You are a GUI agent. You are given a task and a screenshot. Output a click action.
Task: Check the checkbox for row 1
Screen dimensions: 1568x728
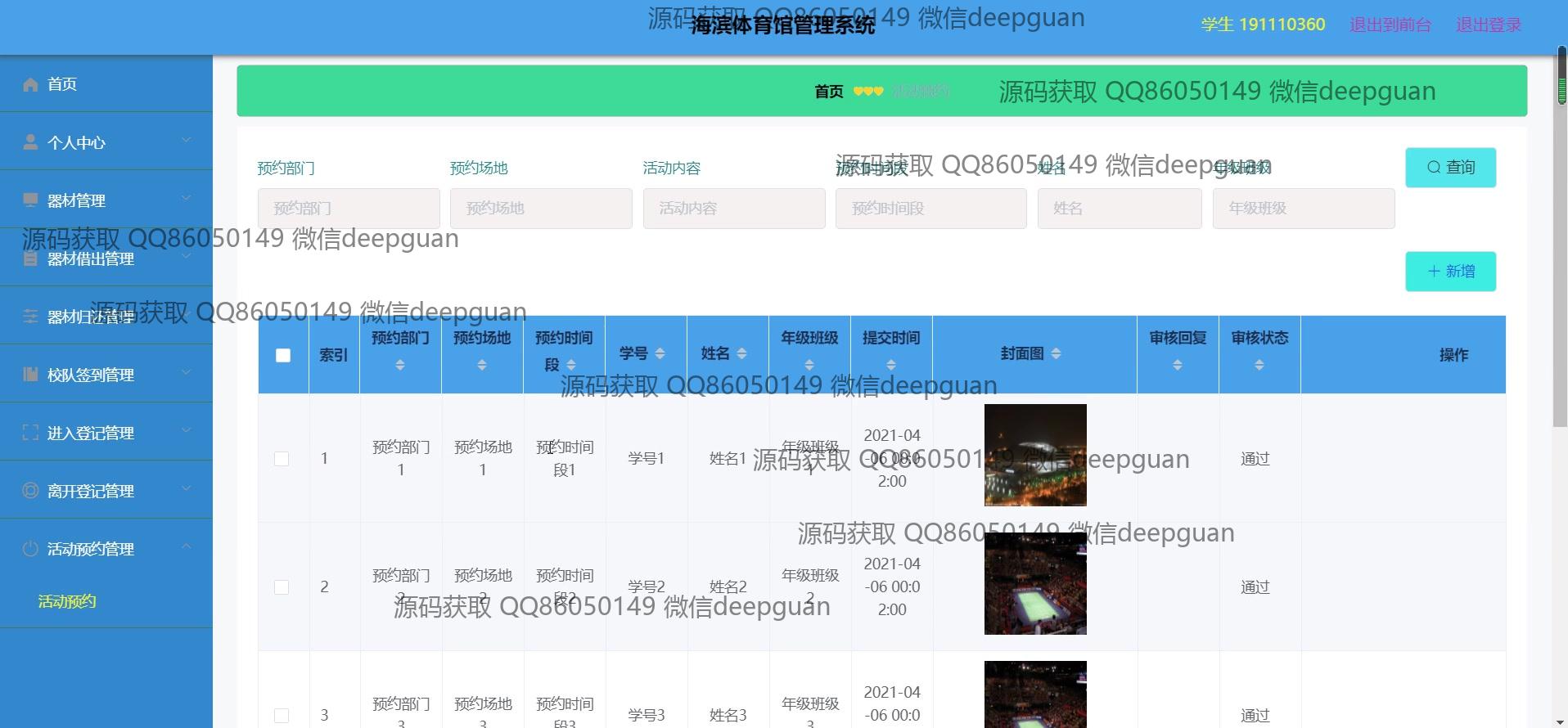(x=282, y=459)
